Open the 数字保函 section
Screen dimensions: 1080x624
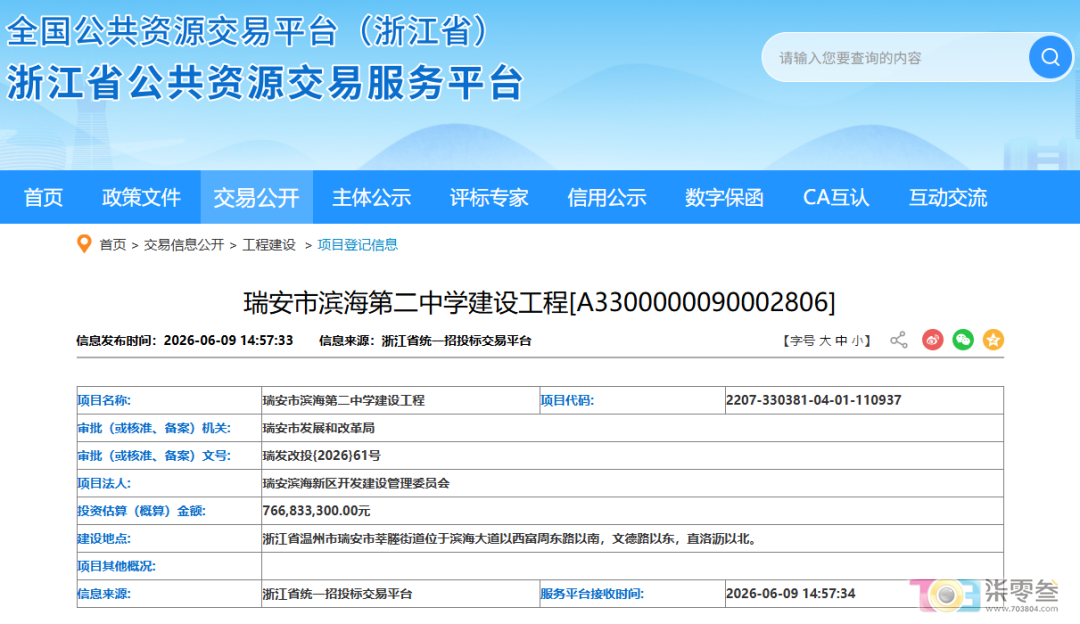coord(724,198)
